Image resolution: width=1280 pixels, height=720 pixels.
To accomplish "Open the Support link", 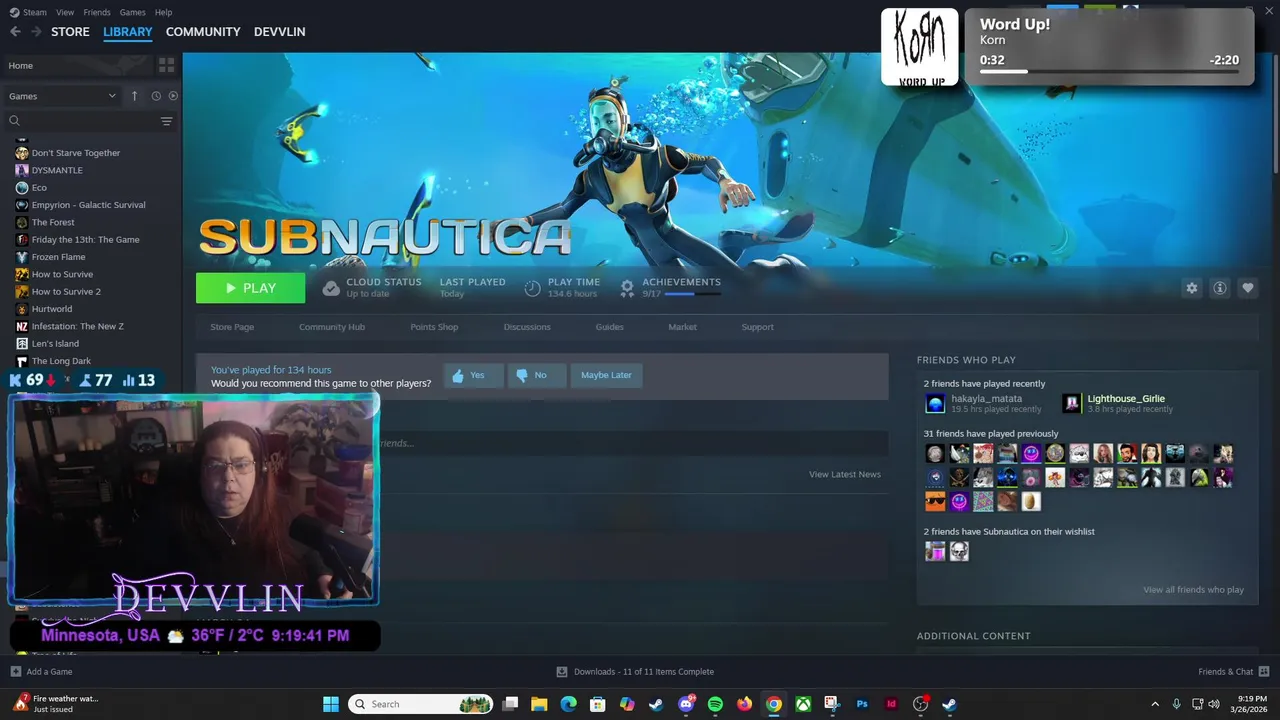I will (757, 327).
